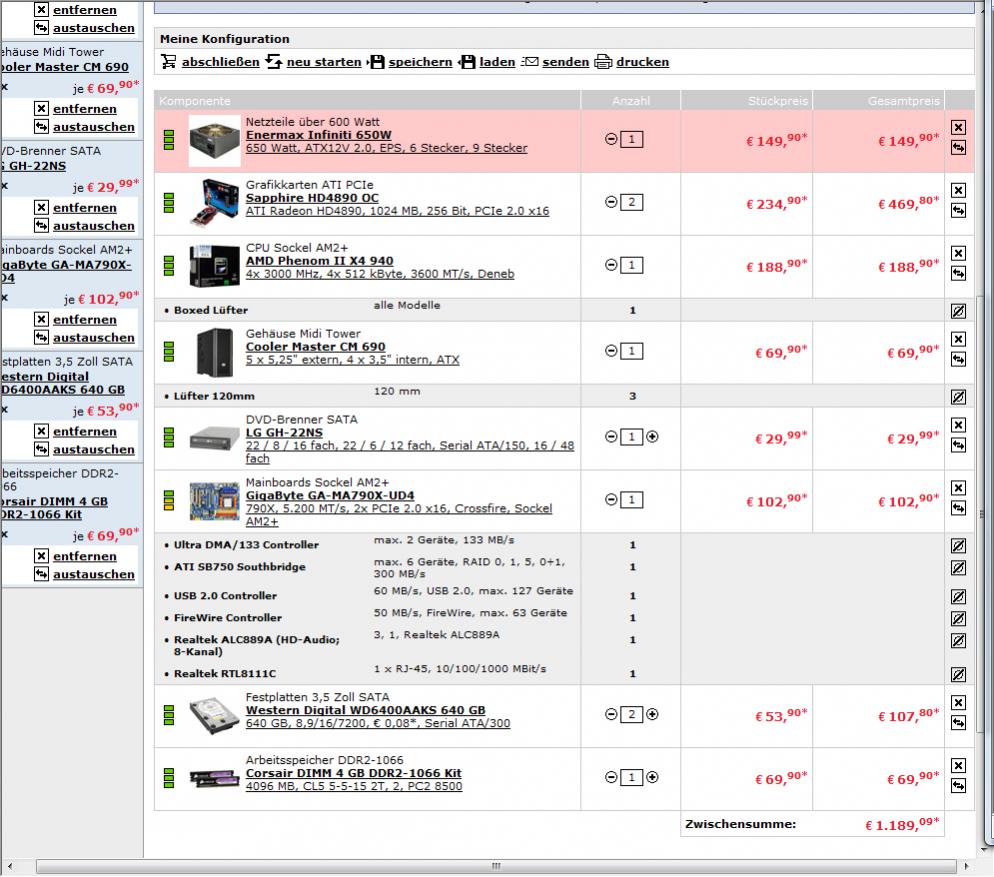Image resolution: width=994 pixels, height=877 pixels.
Task: Remove Sapphire HD4890 OC with its X icon
Action: click(x=958, y=190)
